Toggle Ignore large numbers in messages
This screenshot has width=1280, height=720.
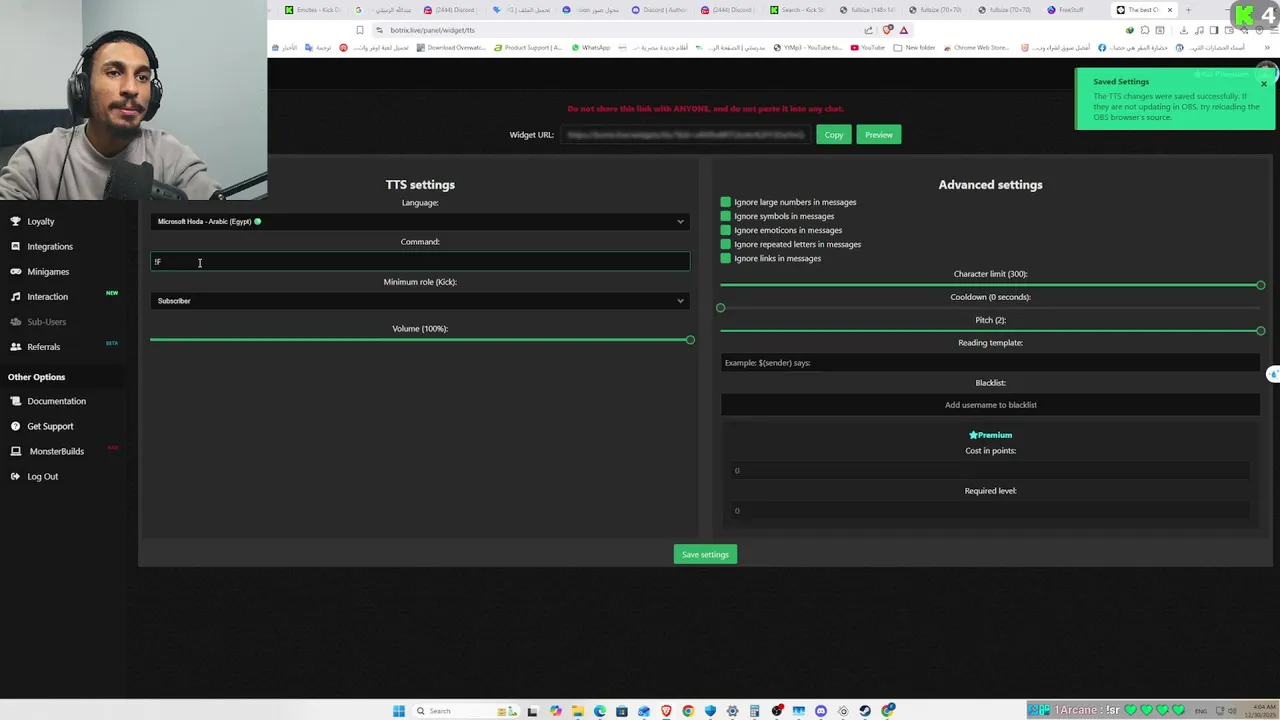tap(726, 202)
